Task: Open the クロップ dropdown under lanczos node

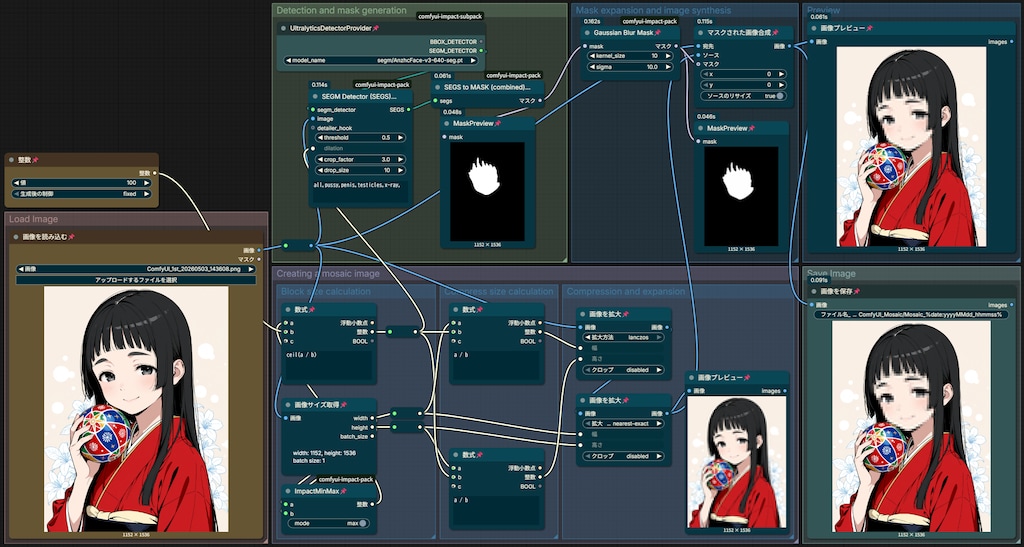Action: (623, 369)
